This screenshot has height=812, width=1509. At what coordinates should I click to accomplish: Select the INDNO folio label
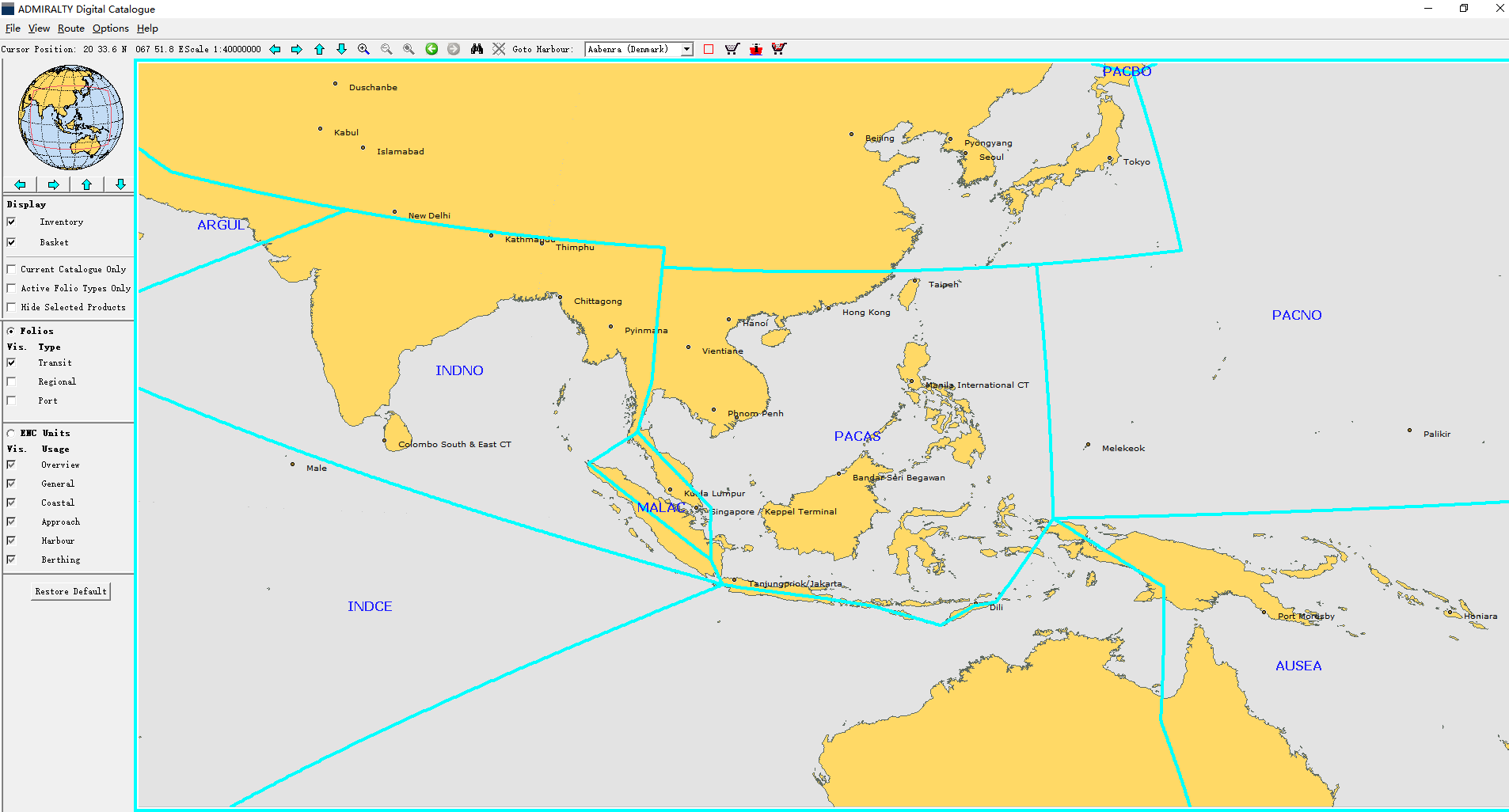[x=459, y=370]
